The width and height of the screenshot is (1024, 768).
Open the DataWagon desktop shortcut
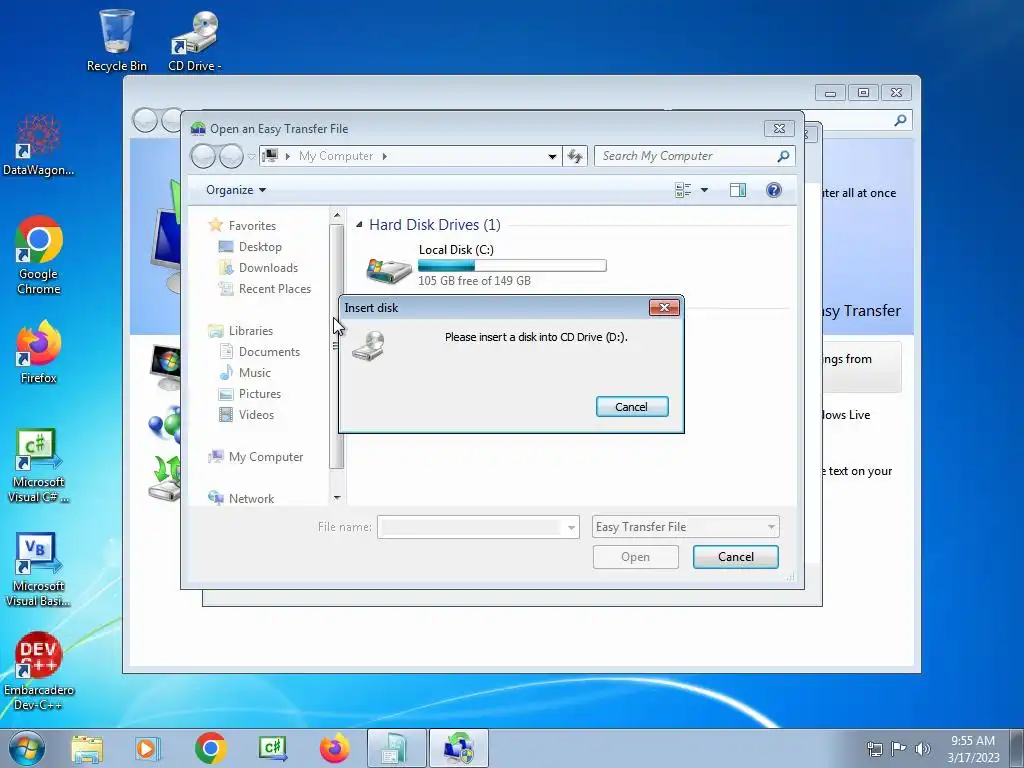point(39,145)
